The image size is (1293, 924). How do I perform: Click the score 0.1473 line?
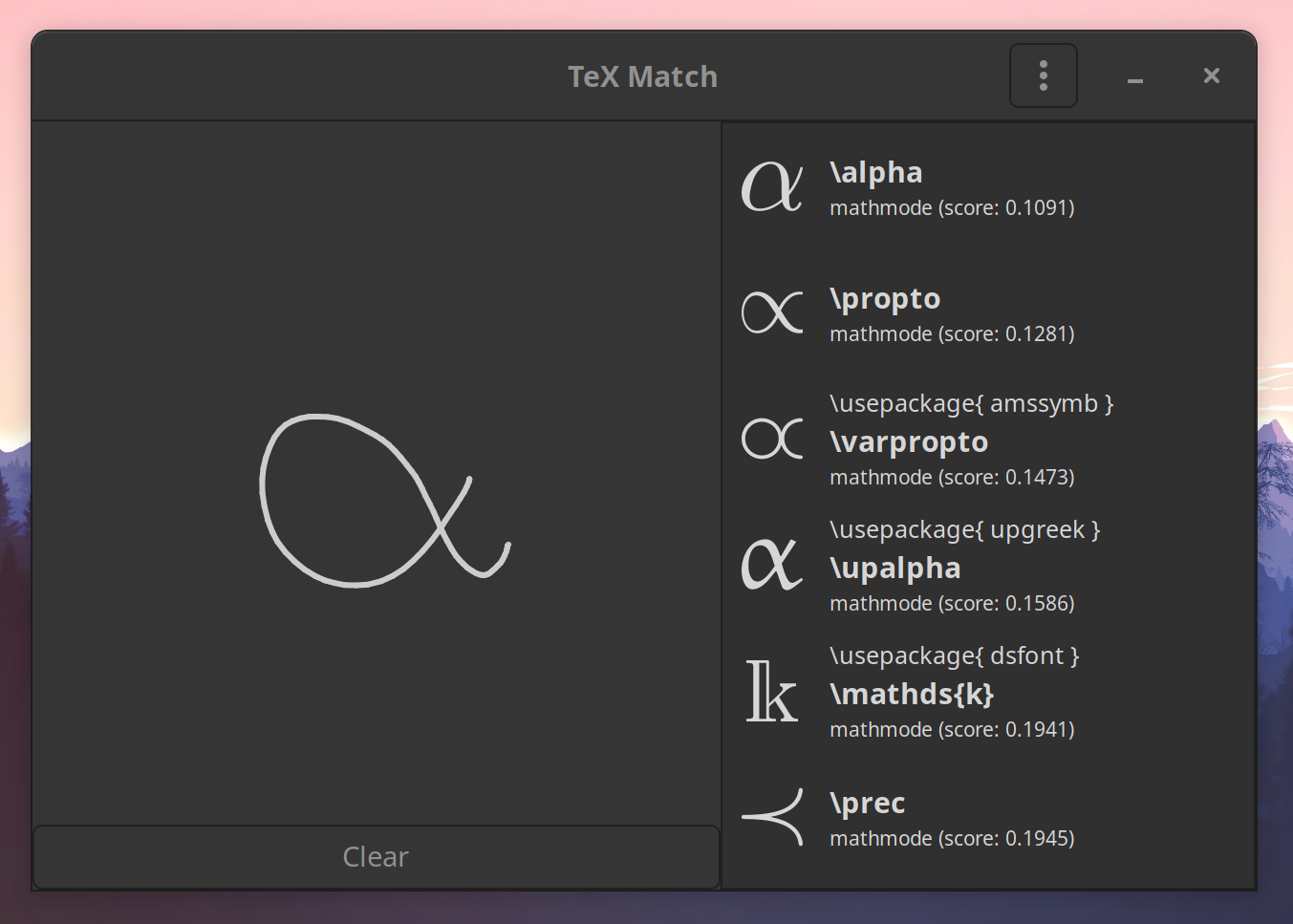(x=952, y=478)
